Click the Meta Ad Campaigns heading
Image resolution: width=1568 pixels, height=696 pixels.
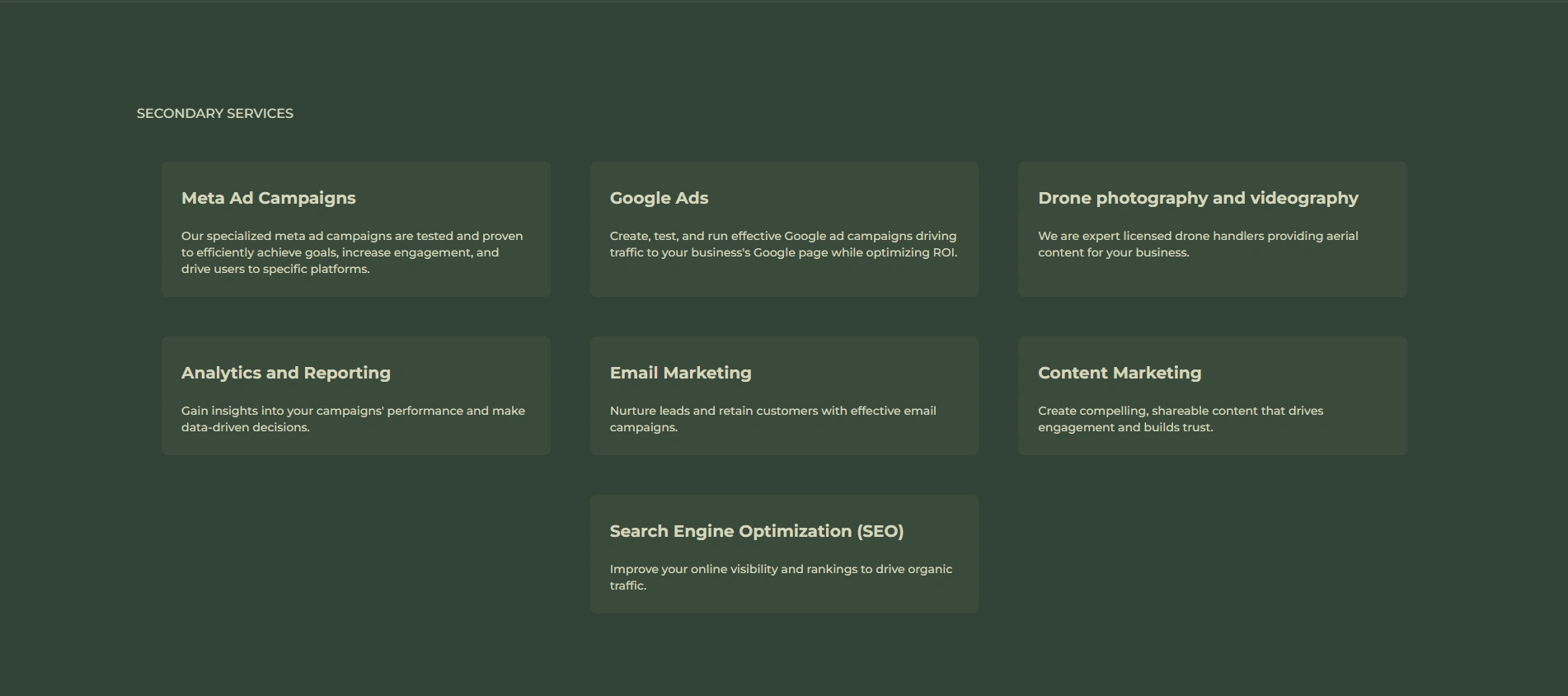pos(268,198)
